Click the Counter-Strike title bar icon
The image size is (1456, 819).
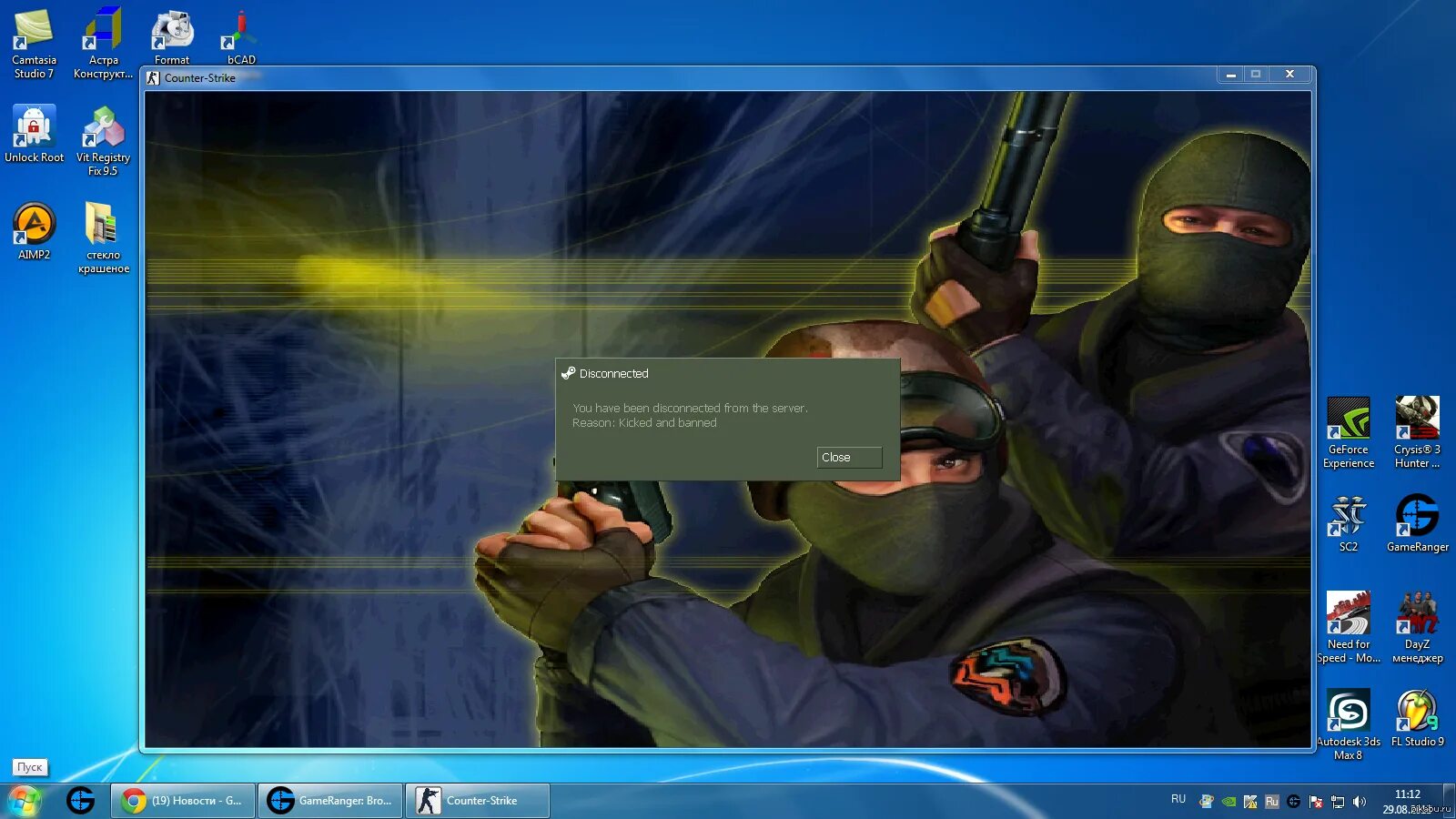pos(153,78)
